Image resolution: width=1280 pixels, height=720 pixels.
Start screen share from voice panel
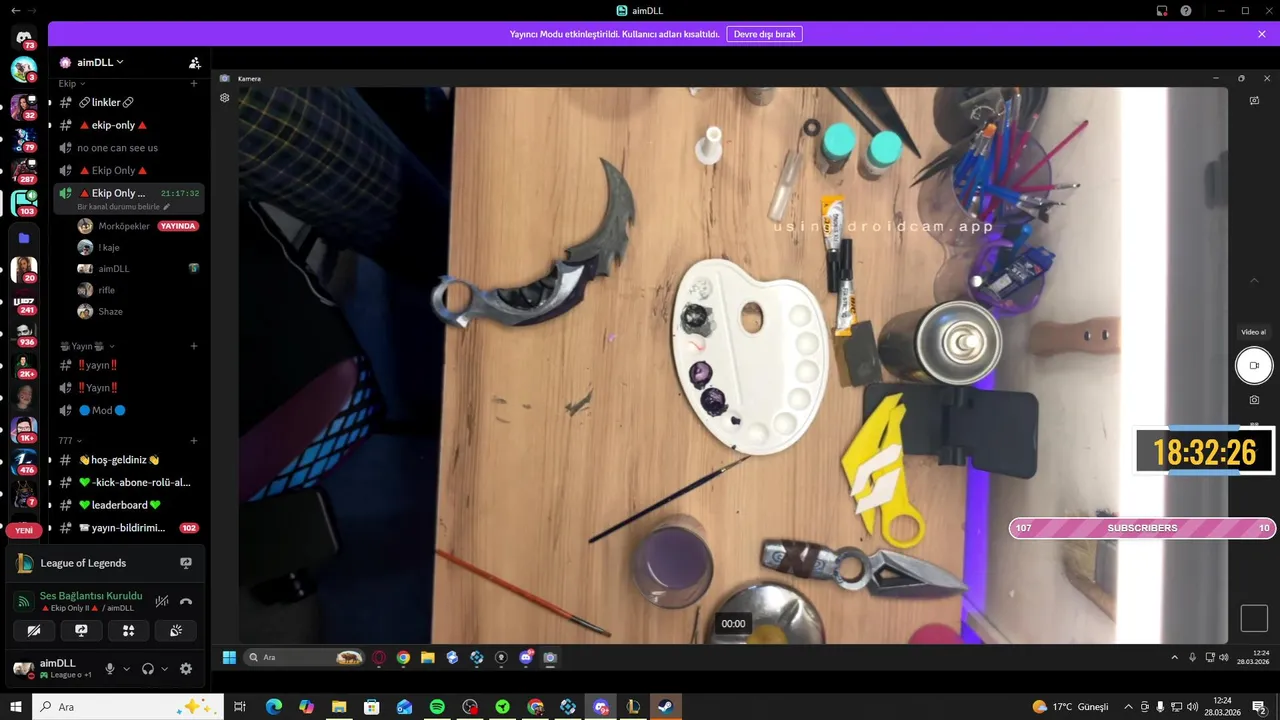coord(81,631)
